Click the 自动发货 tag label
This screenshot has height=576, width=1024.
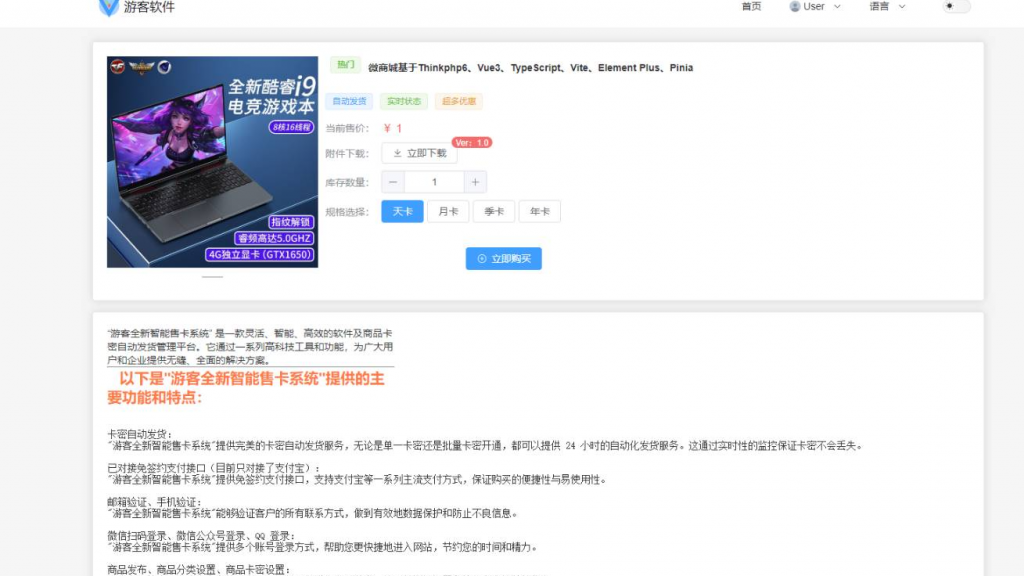tap(351, 101)
